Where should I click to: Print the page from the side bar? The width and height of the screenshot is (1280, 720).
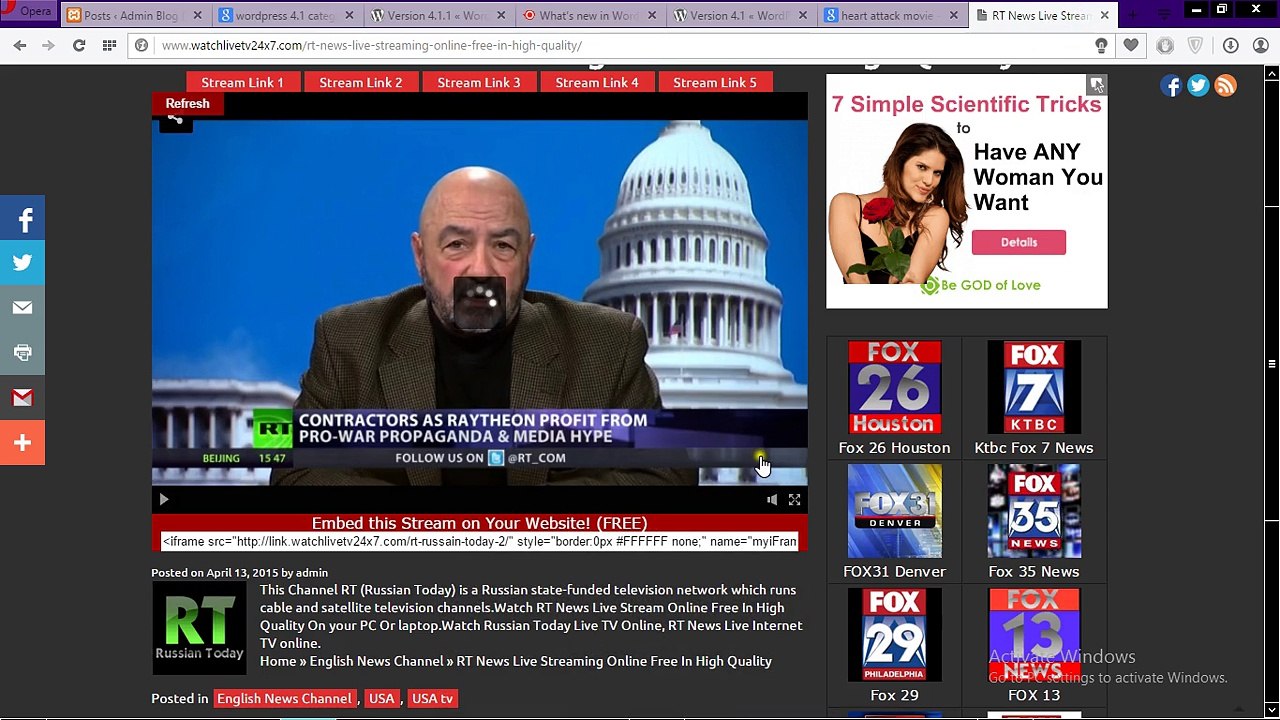click(x=22, y=353)
